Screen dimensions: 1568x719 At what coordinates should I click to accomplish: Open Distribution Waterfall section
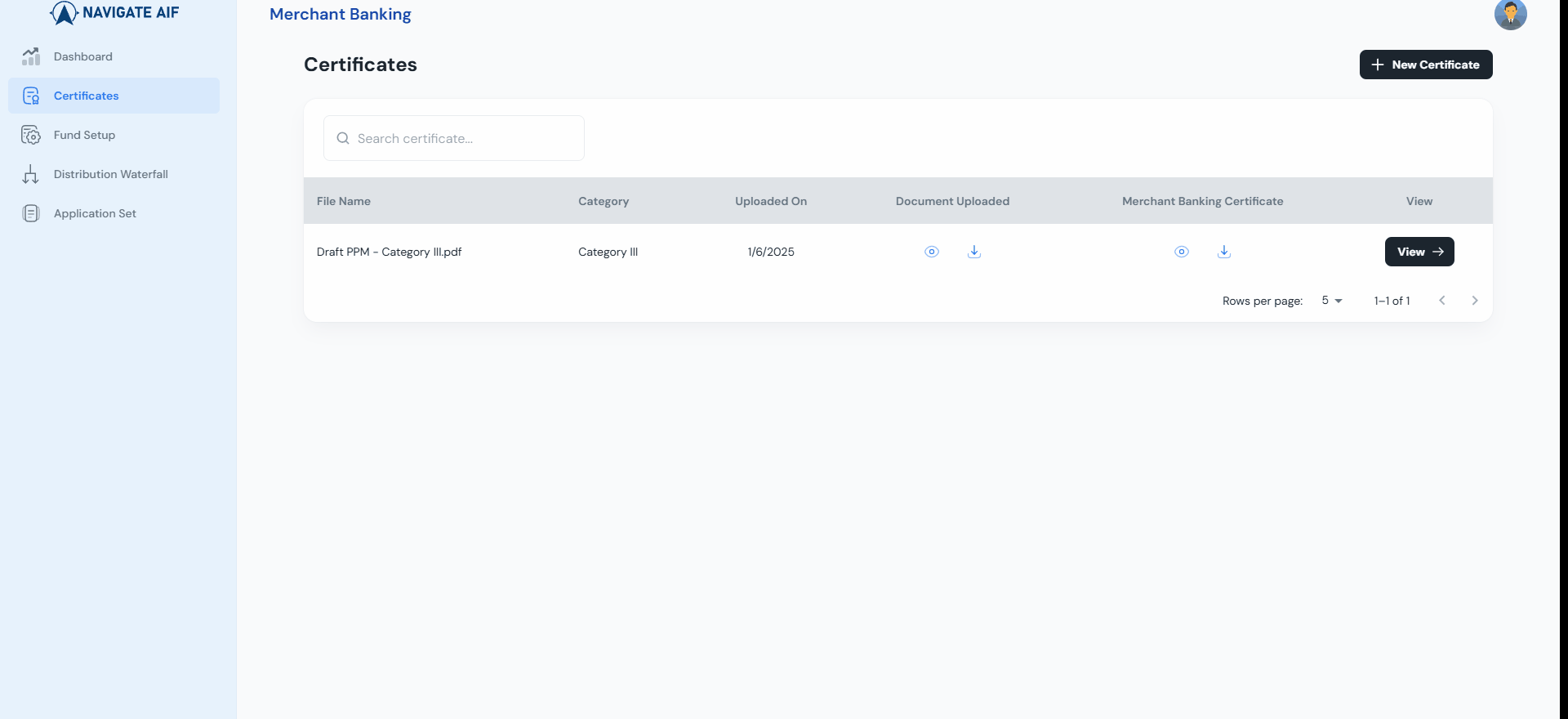pos(114,174)
